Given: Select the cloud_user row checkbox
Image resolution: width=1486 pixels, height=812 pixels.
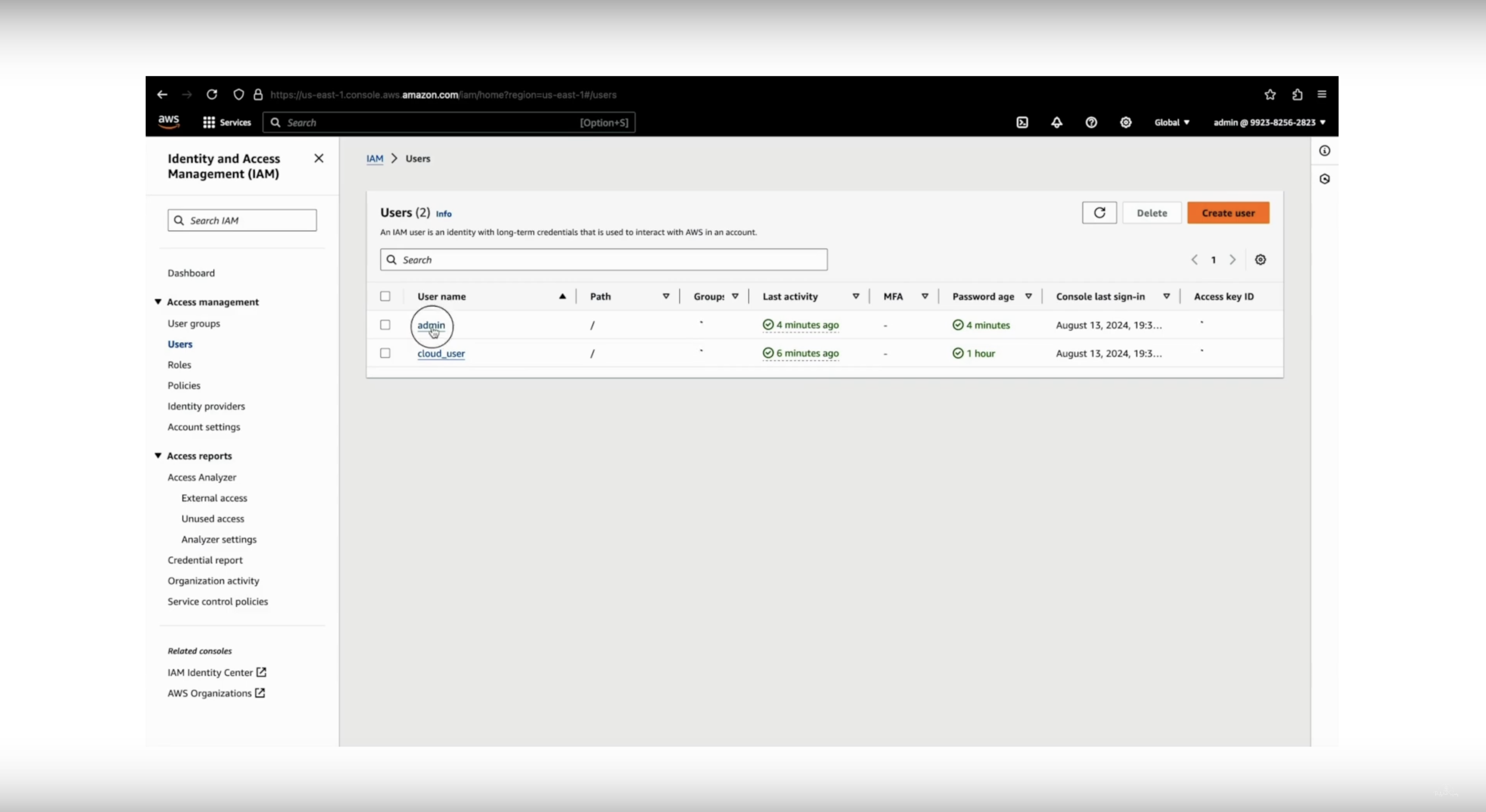Looking at the screenshot, I should click(x=386, y=353).
